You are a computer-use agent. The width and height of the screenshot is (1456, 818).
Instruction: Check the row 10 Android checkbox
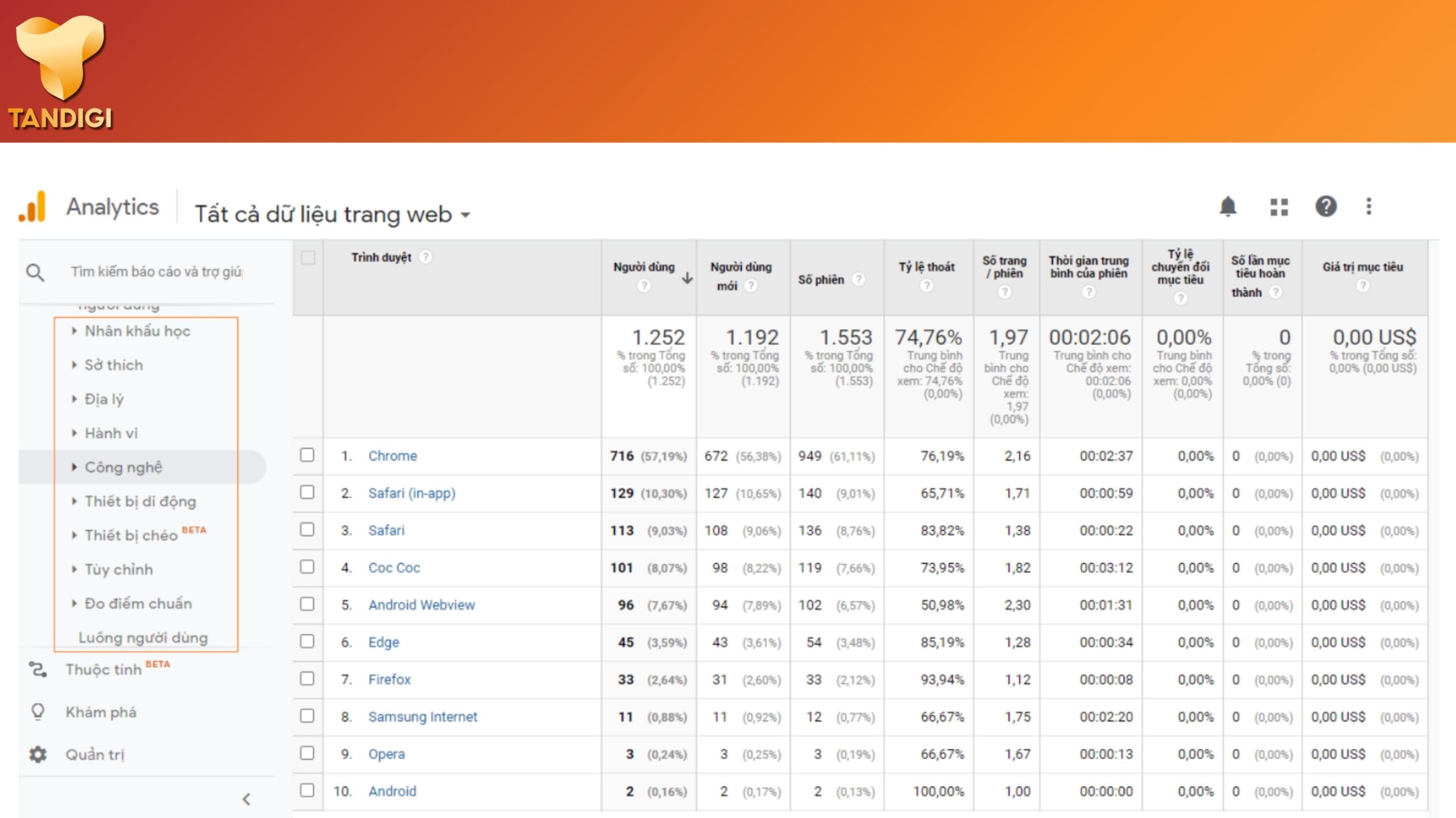point(307,790)
